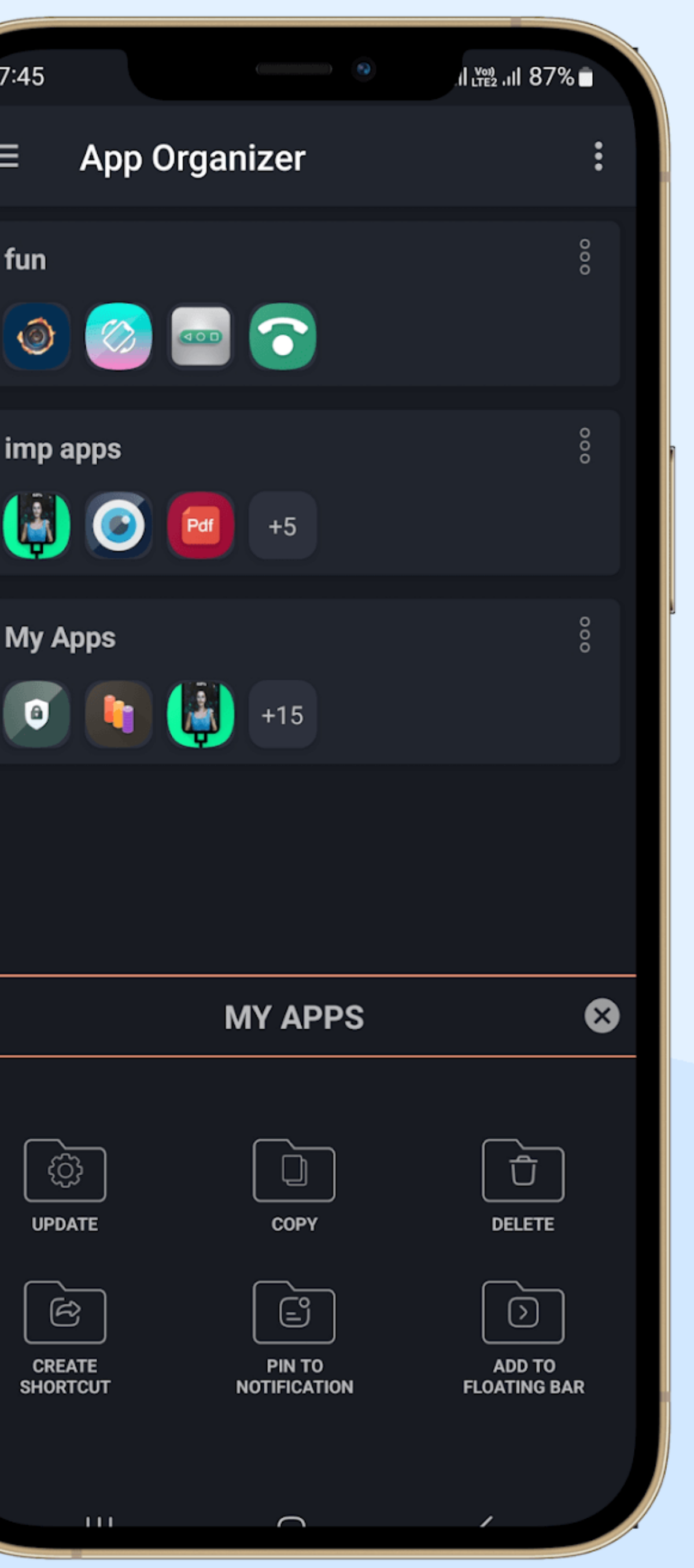Open the red Pdf app icon

point(200,525)
